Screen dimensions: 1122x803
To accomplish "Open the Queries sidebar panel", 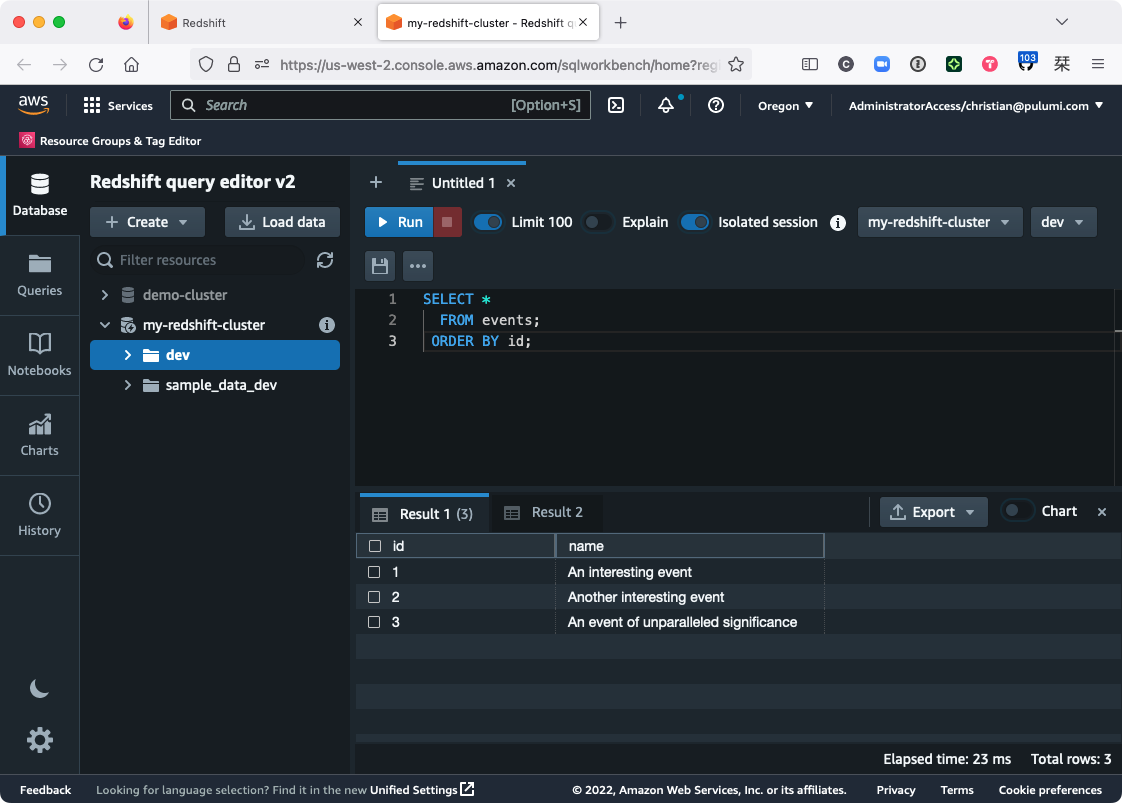I will click(x=39, y=276).
